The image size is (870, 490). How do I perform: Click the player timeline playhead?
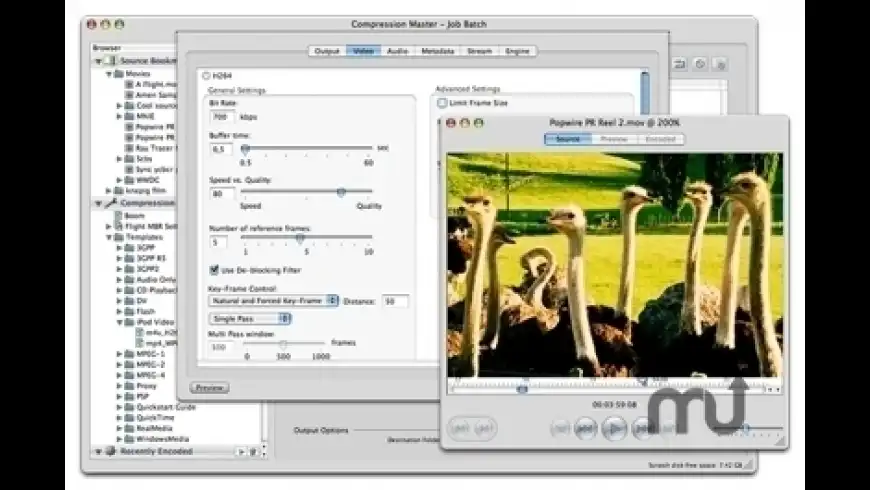point(522,389)
